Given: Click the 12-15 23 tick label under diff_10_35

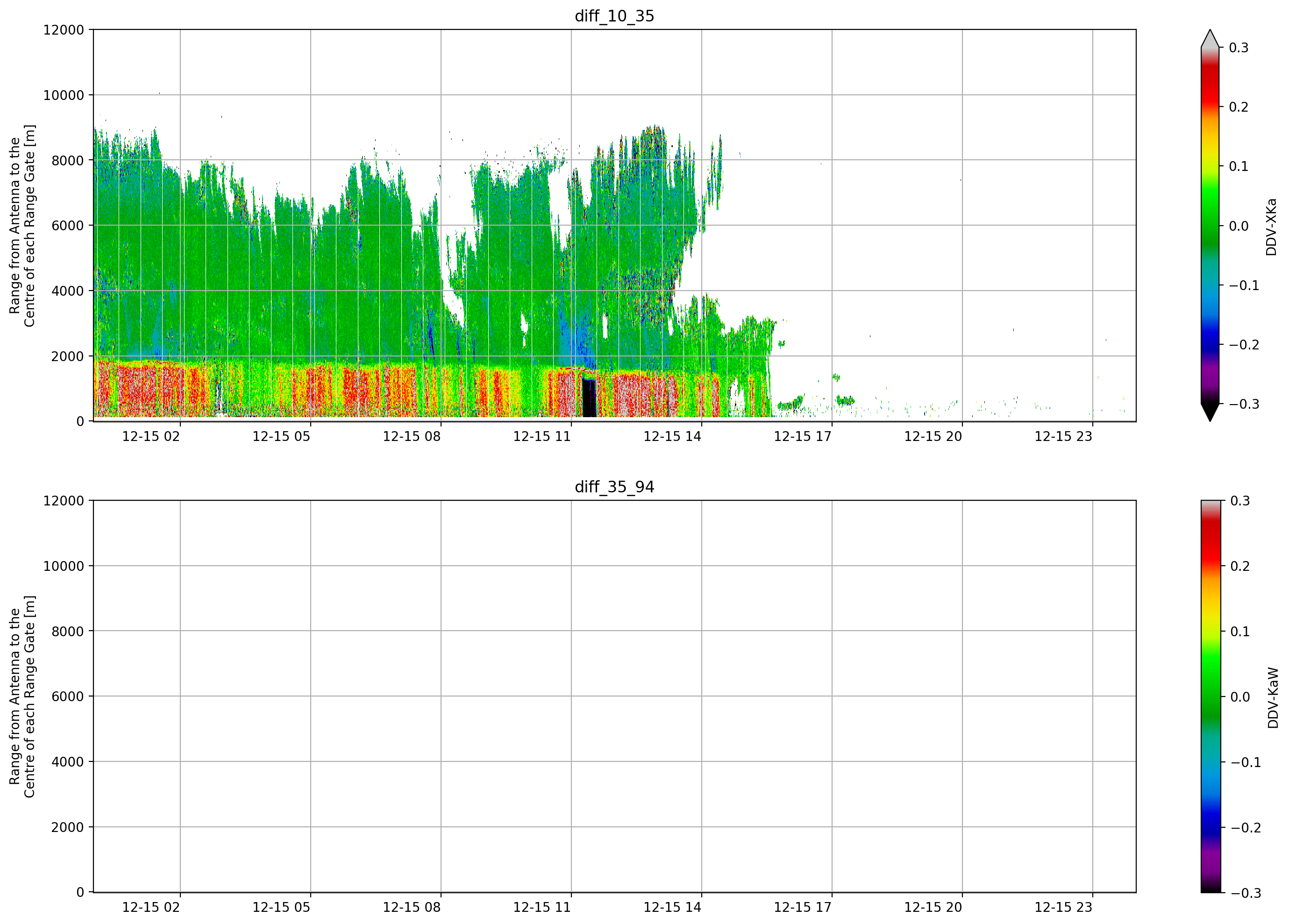Looking at the screenshot, I should click(x=1063, y=436).
